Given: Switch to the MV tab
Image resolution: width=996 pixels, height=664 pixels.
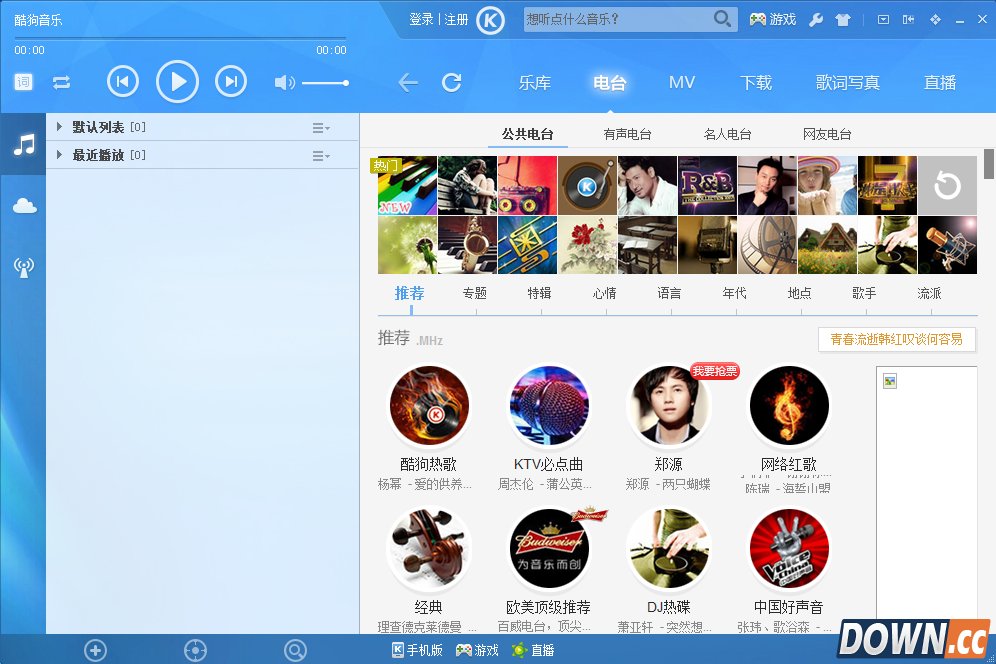Looking at the screenshot, I should pos(682,83).
